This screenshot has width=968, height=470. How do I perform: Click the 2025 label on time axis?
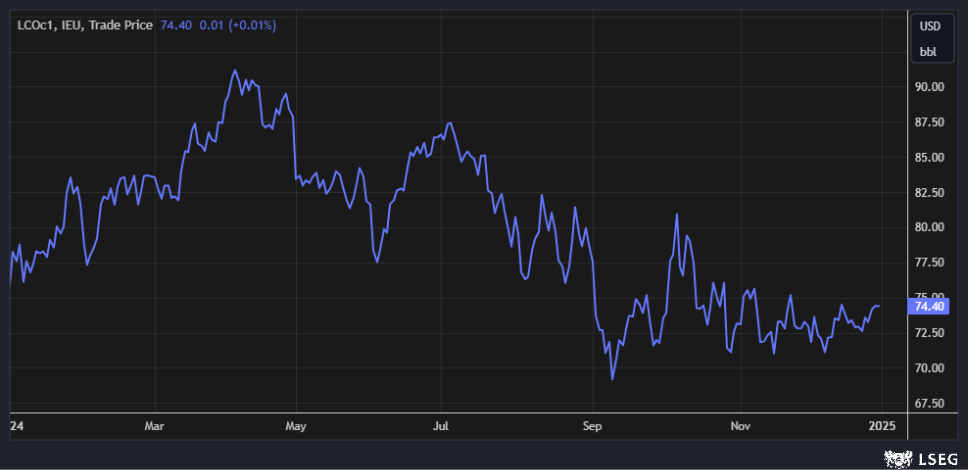point(882,426)
